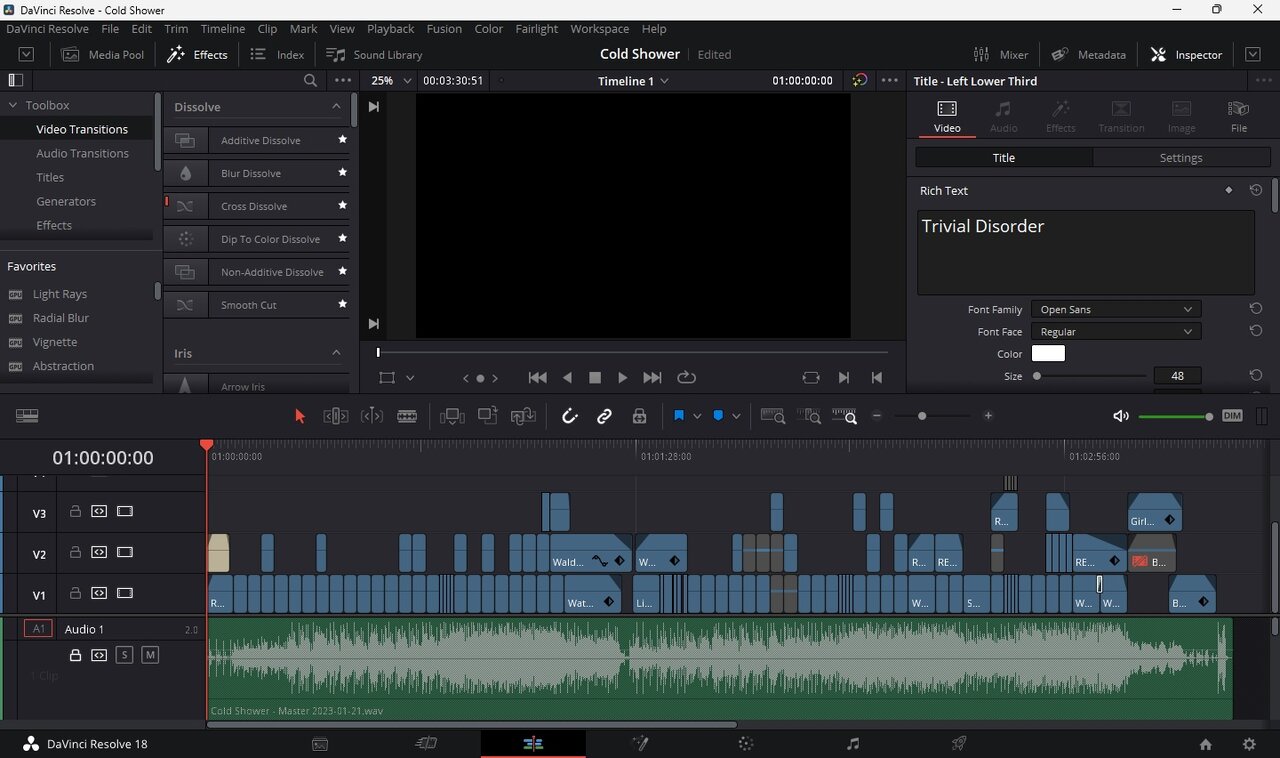Screen dimensions: 1280x758
Task: Collapse the Toolbox tree
Action: tap(13, 105)
